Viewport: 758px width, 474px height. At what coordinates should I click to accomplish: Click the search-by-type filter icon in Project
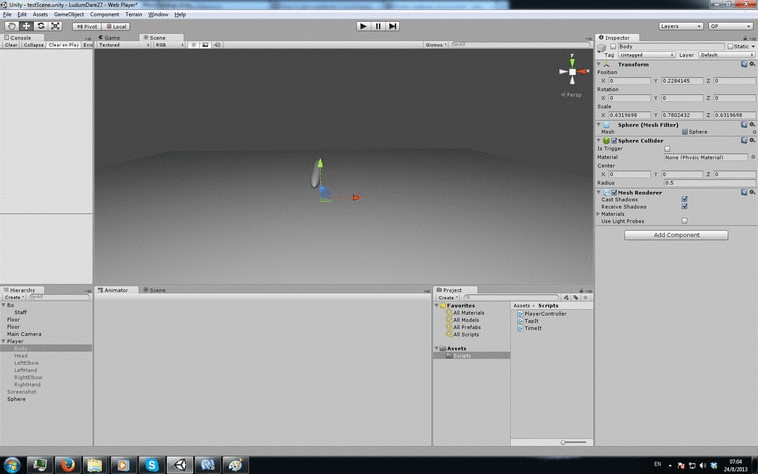pos(566,298)
